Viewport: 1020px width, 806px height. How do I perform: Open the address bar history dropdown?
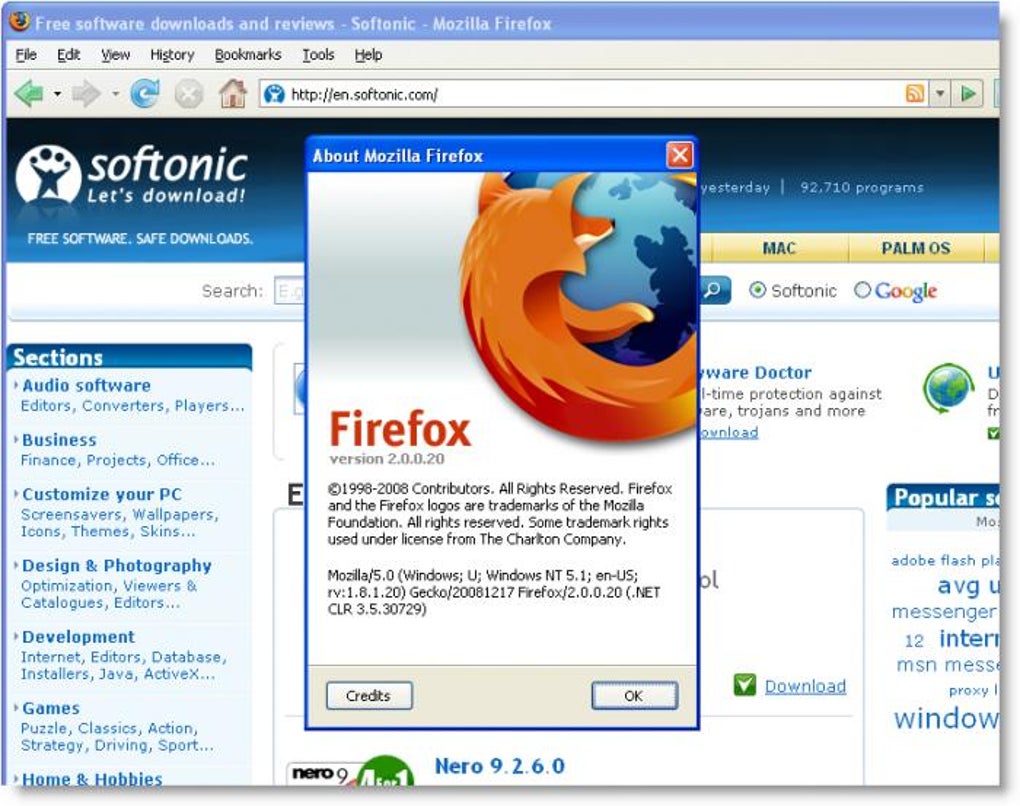939,94
